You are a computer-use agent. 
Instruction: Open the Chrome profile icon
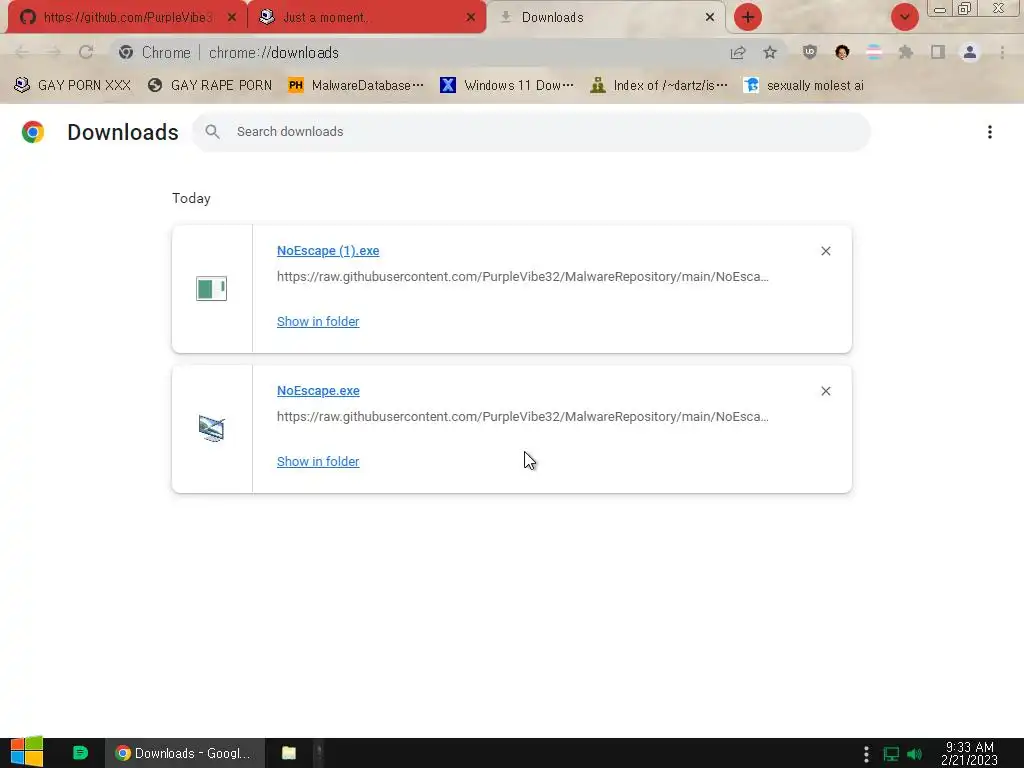coord(970,52)
